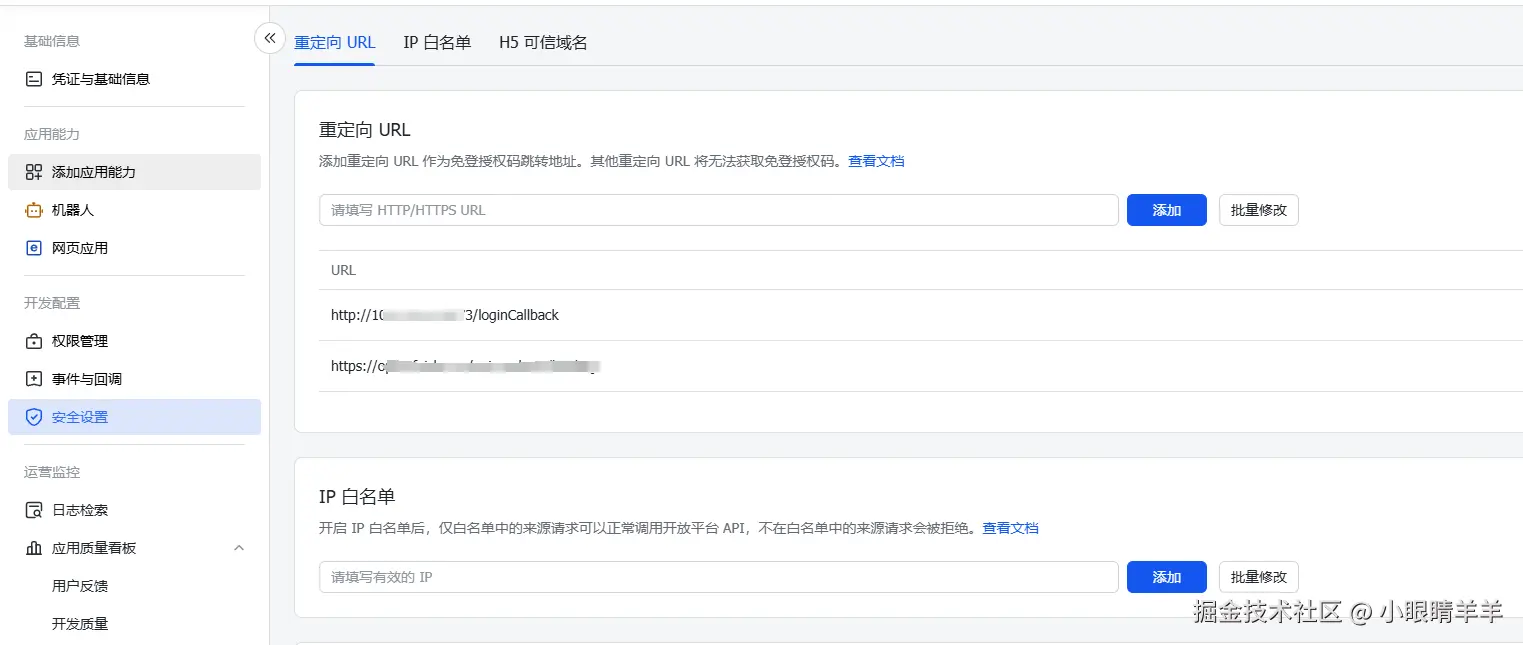1523x645 pixels.
Task: Click the loginCallback URL row
Action: click(x=921, y=315)
